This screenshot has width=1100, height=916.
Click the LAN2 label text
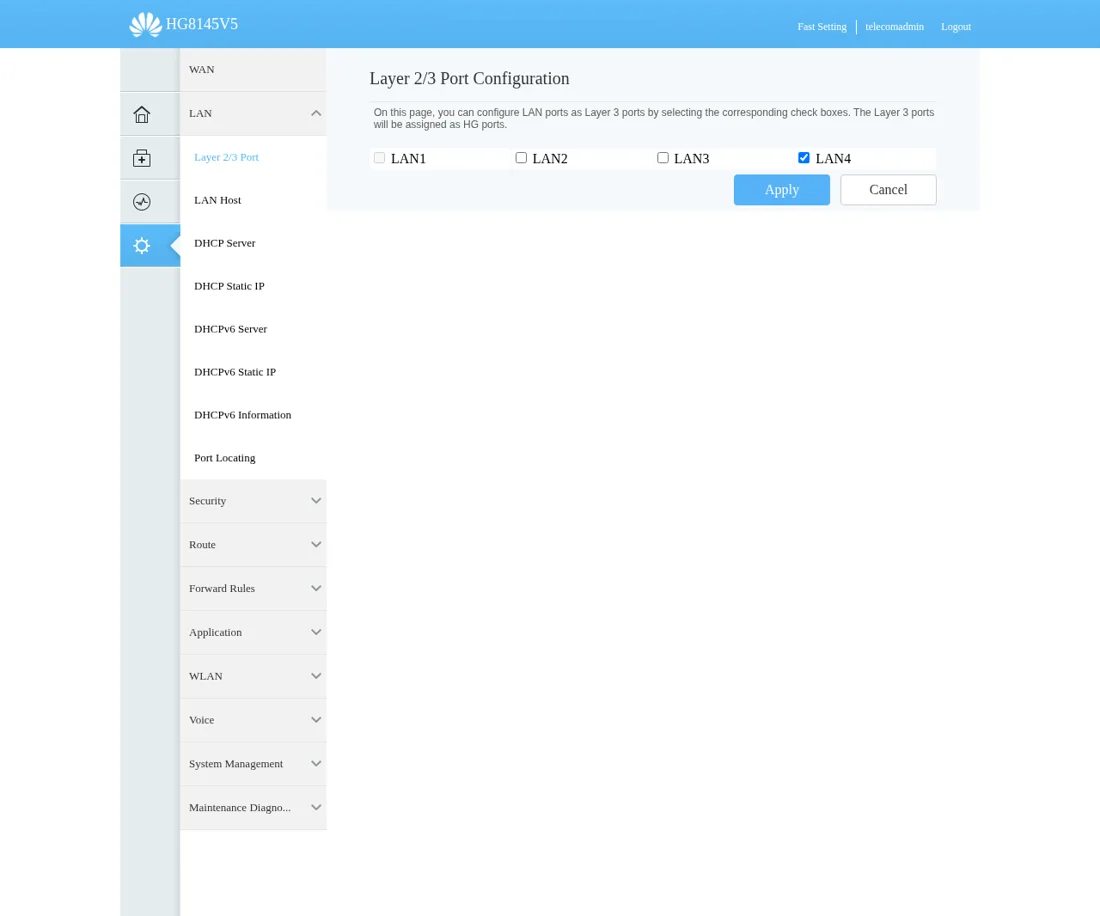[550, 159]
